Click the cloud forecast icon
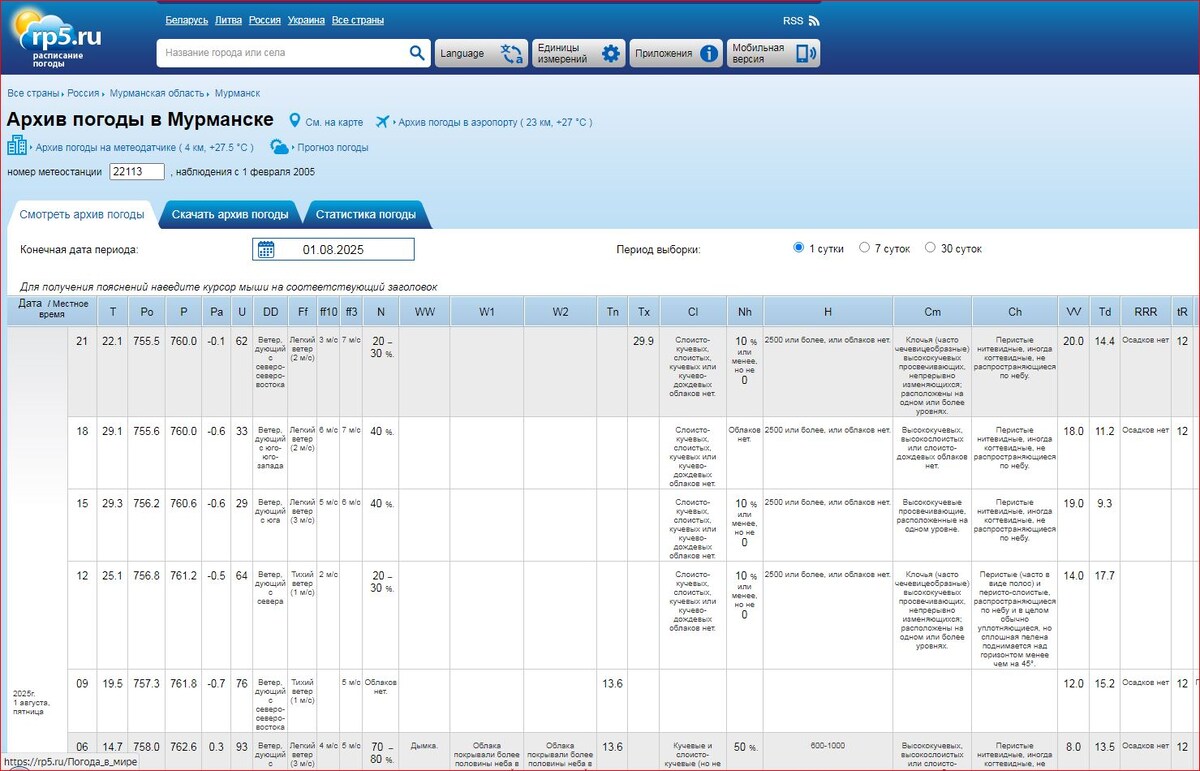Image resolution: width=1200 pixels, height=771 pixels. pyautogui.click(x=280, y=147)
